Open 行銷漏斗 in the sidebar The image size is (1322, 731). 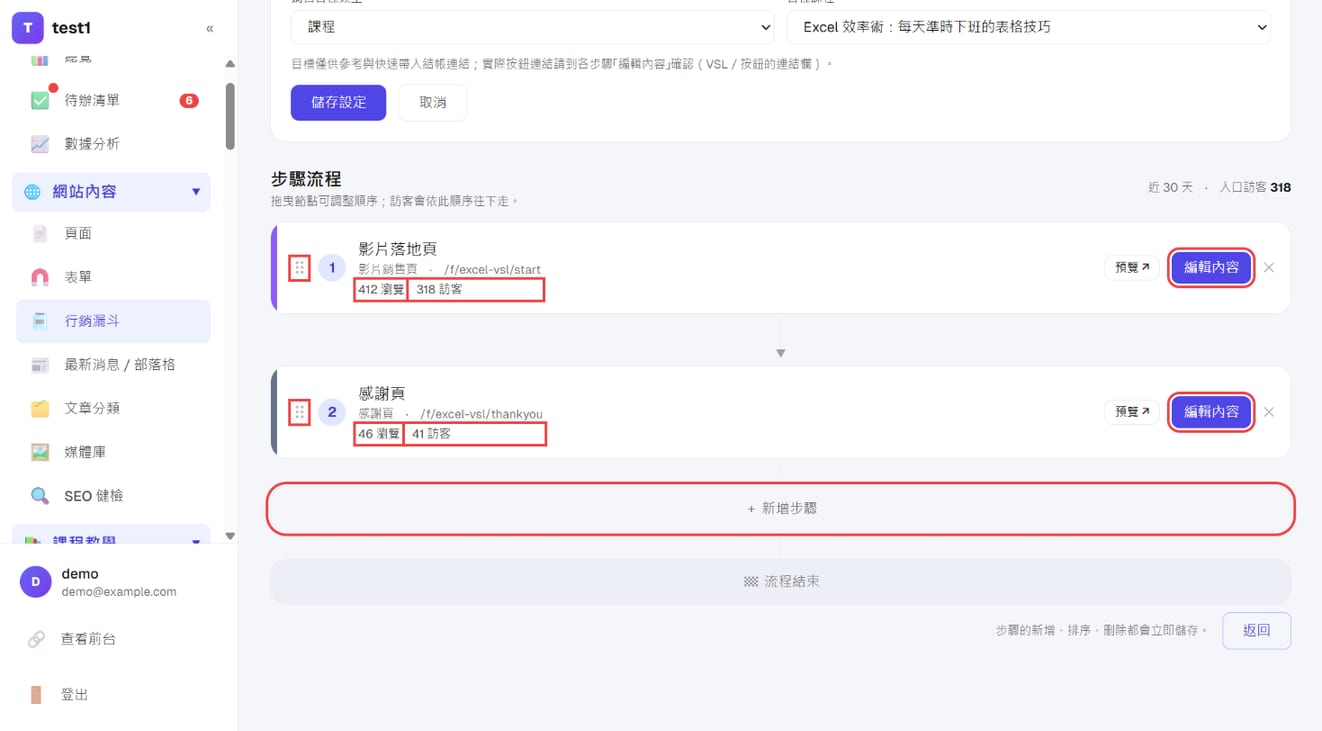pyautogui.click(x=113, y=321)
